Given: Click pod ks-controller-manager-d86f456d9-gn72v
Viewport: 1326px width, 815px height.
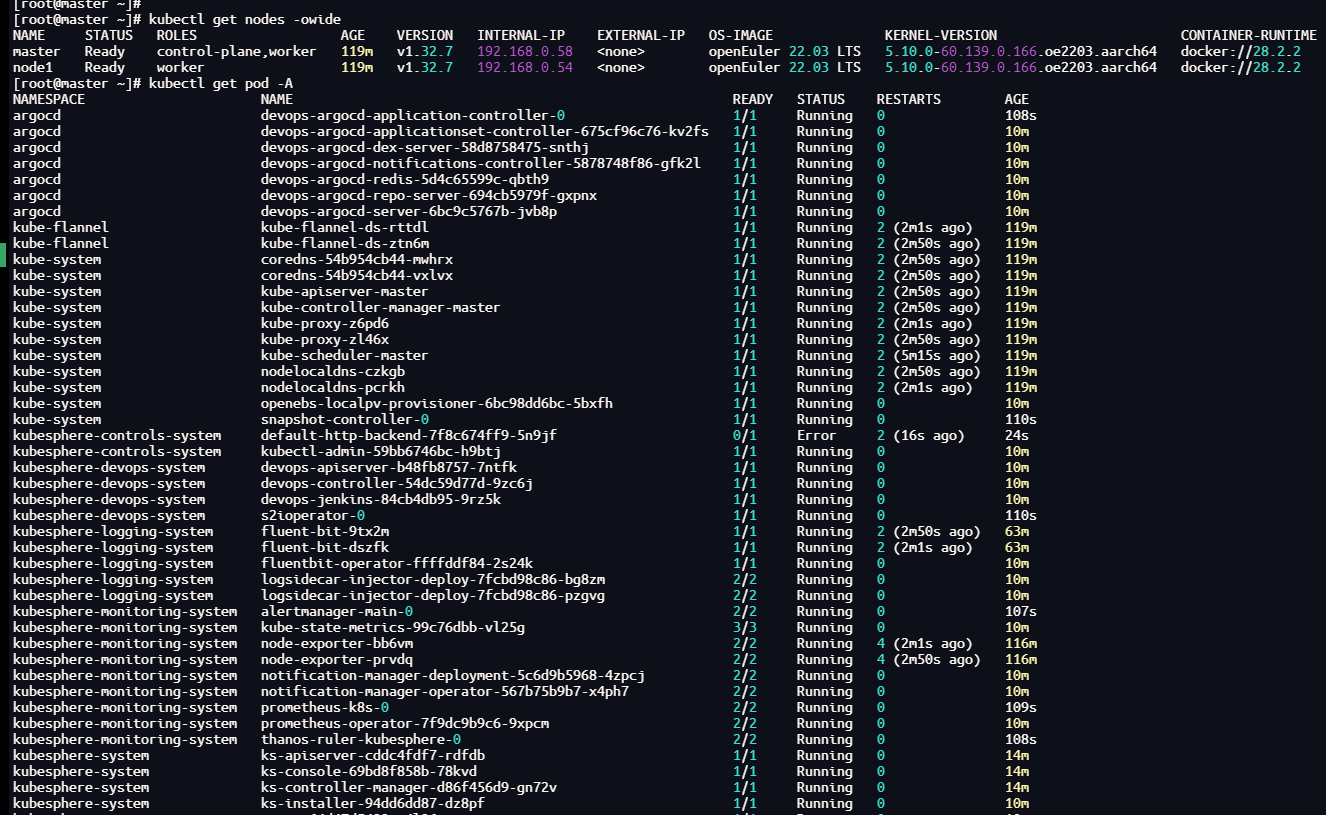Looking at the screenshot, I should 409,788.
